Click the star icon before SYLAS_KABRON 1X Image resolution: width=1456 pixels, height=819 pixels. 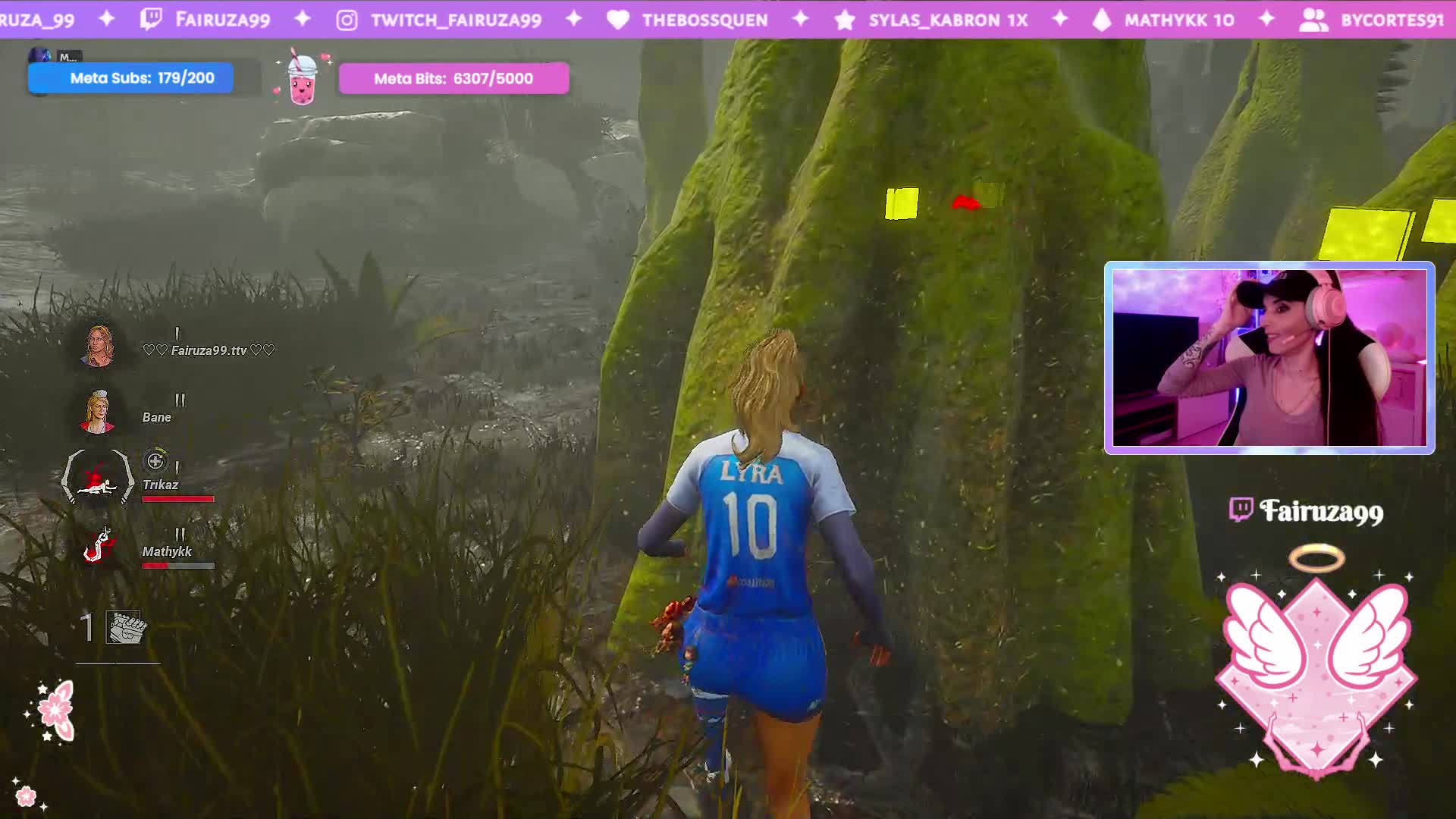pos(844,20)
